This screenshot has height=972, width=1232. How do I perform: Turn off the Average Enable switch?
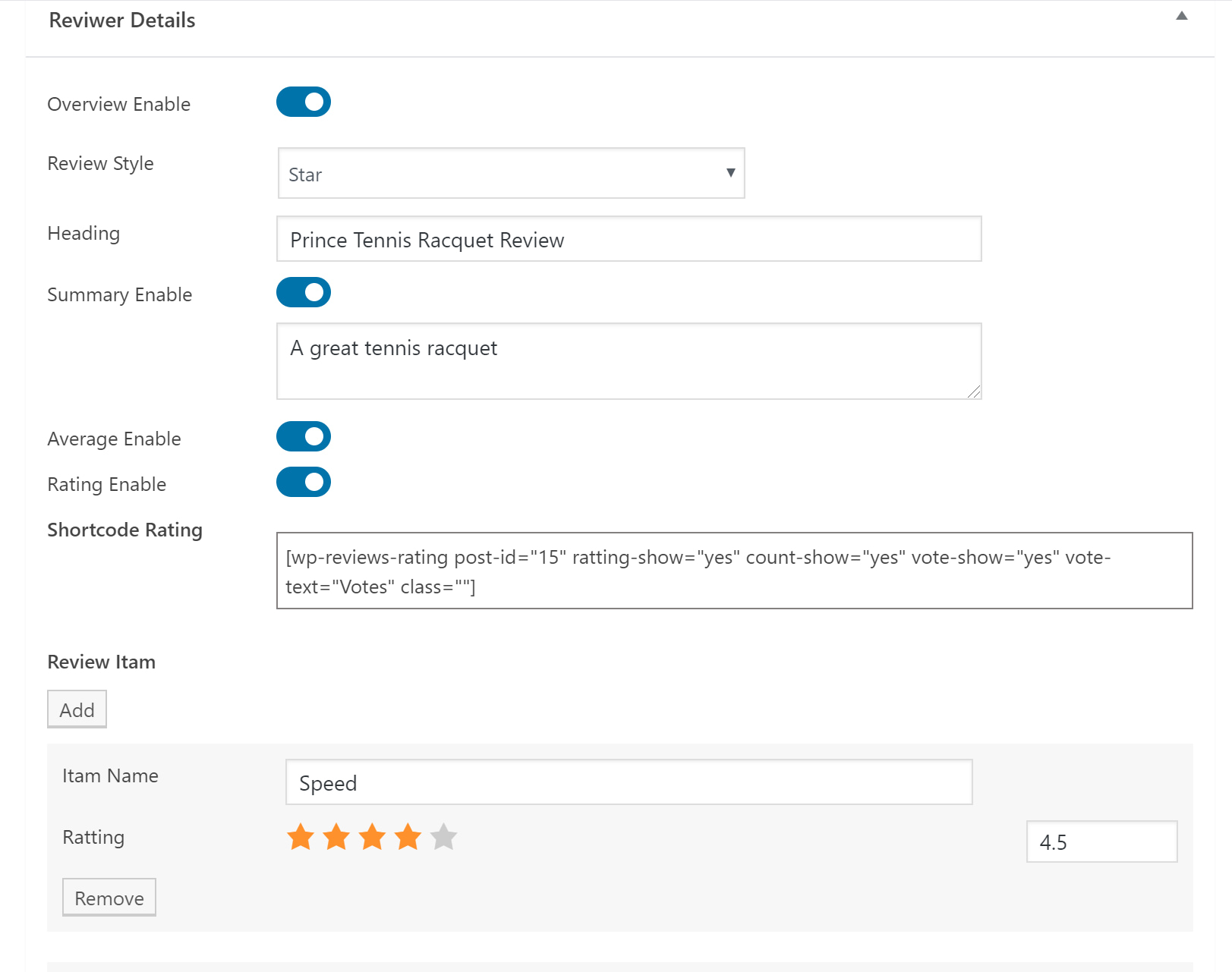(304, 436)
